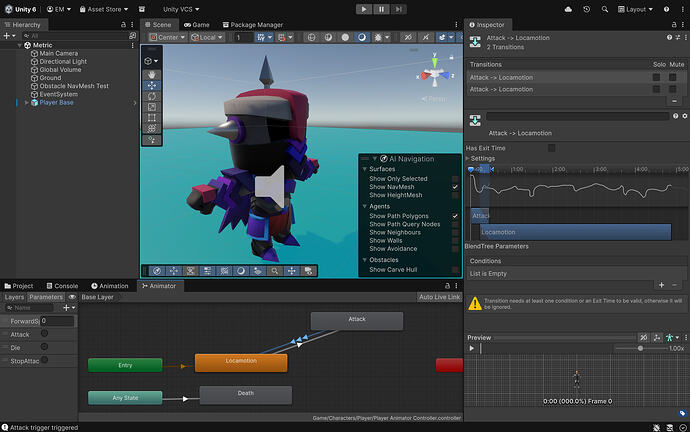Open Unity VCS dropdown
Viewport: 690px width, 432px height.
tap(181, 9)
